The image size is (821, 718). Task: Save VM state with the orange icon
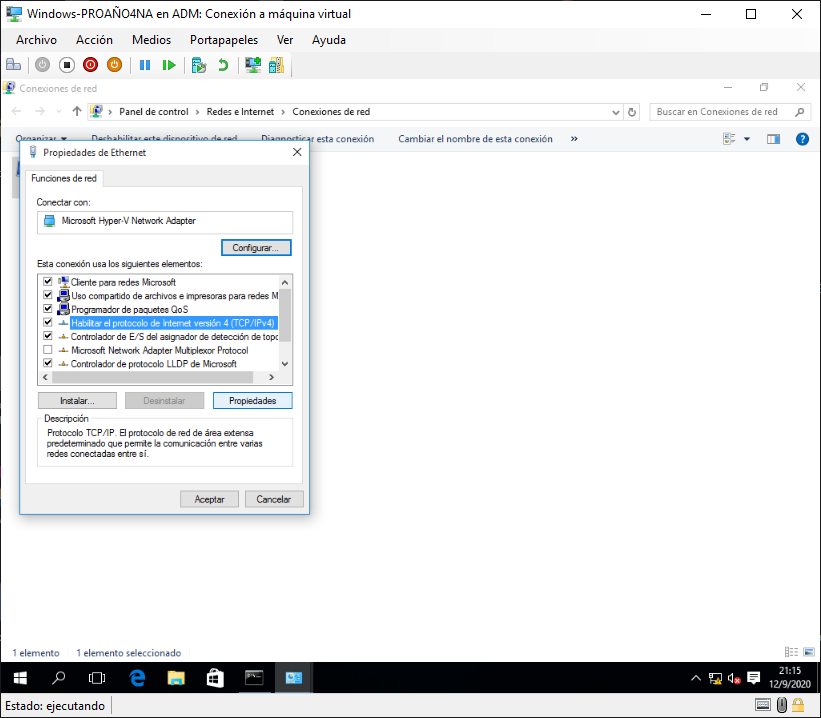[114, 65]
